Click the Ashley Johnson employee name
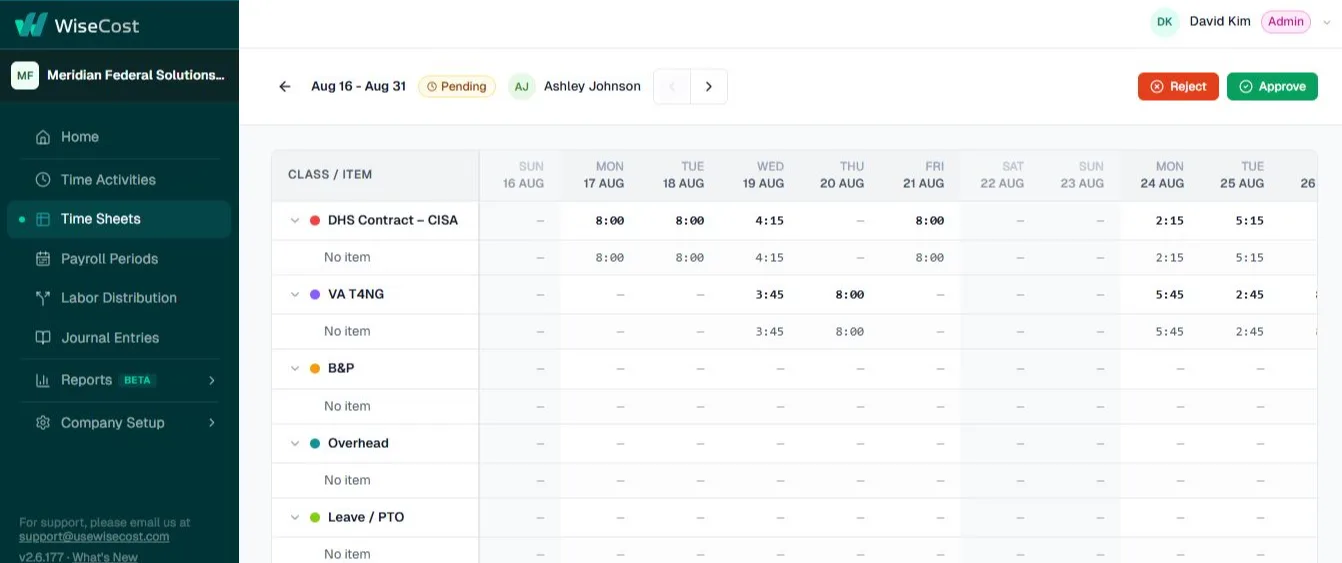The image size is (1342, 563). (592, 87)
